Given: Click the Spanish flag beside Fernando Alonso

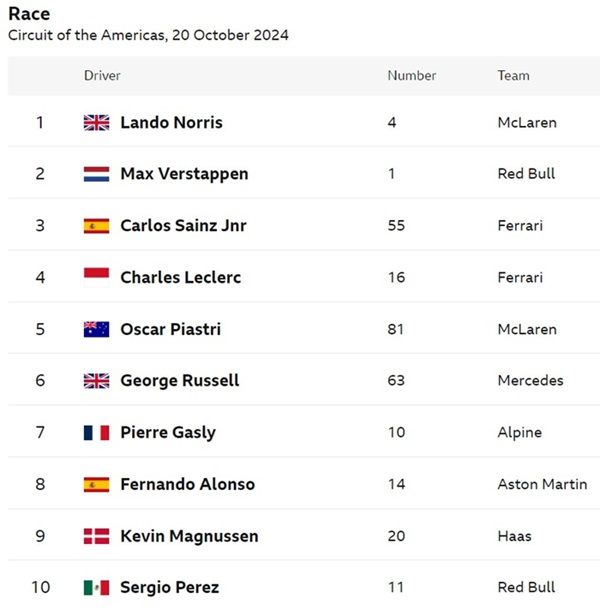Looking at the screenshot, I should click(x=96, y=484).
